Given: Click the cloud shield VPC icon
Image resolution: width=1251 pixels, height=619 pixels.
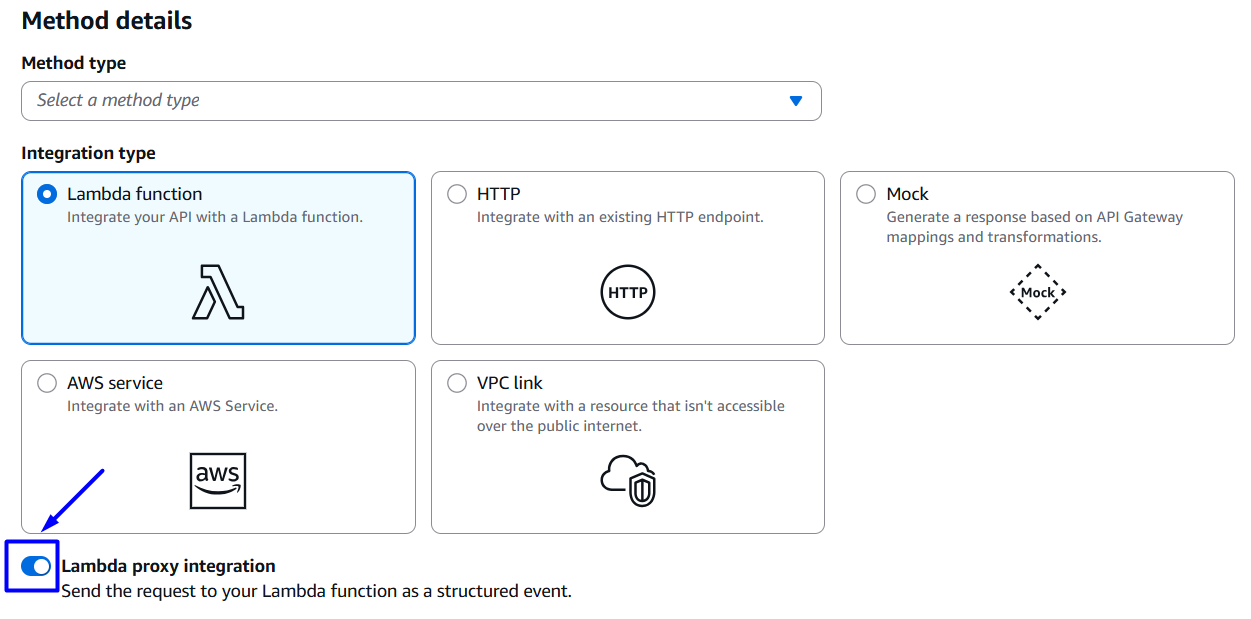Looking at the screenshot, I should click(628, 481).
